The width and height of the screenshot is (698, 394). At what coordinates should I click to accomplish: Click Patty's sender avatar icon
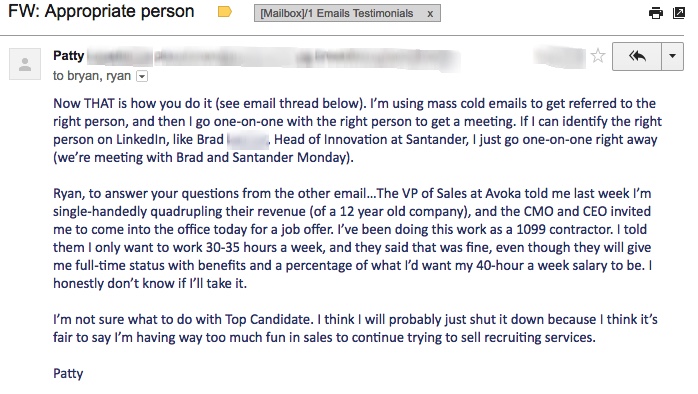pyautogui.click(x=25, y=64)
